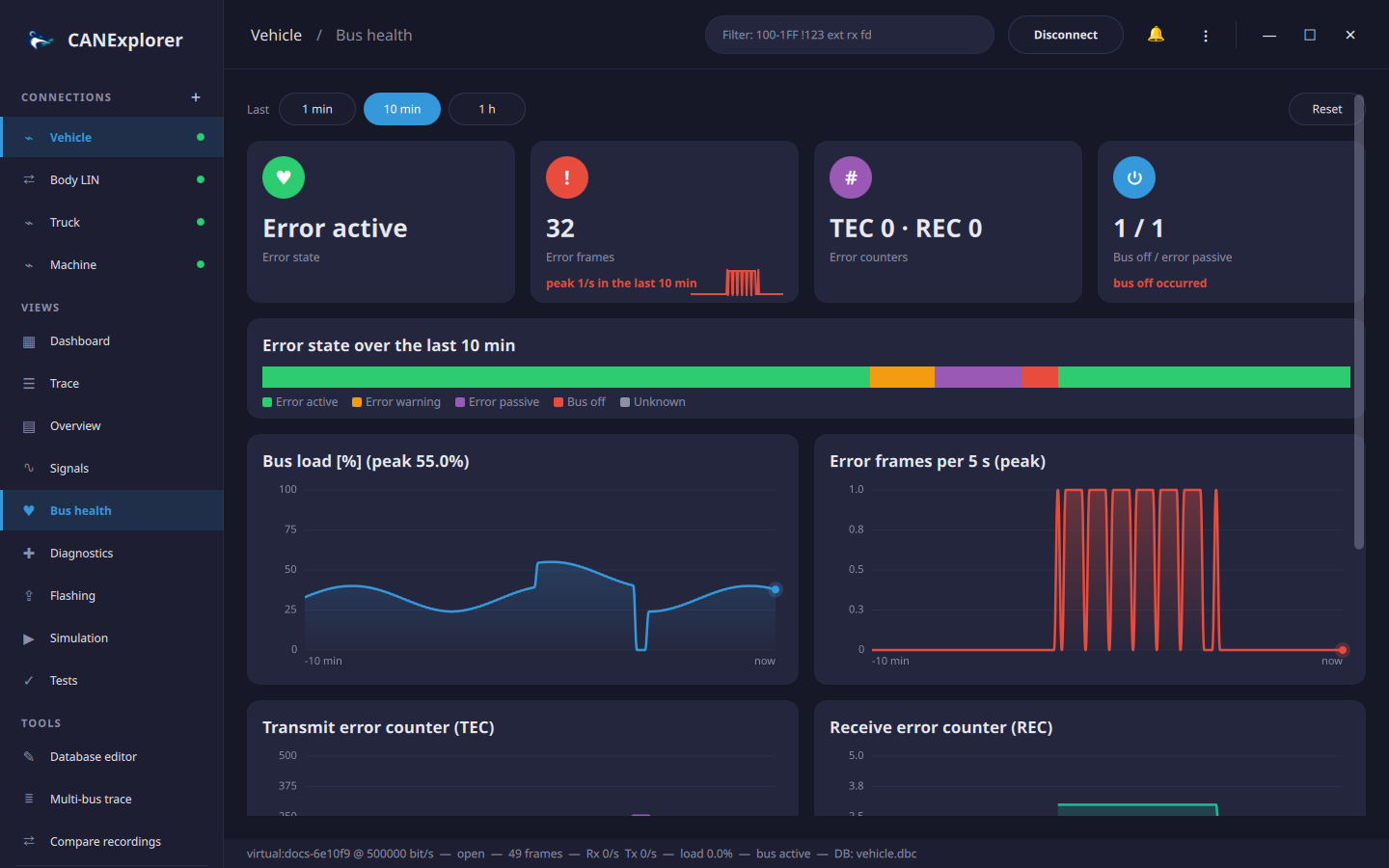The image size is (1389, 868).
Task: Click the Database editor pencil icon
Action: click(x=29, y=757)
